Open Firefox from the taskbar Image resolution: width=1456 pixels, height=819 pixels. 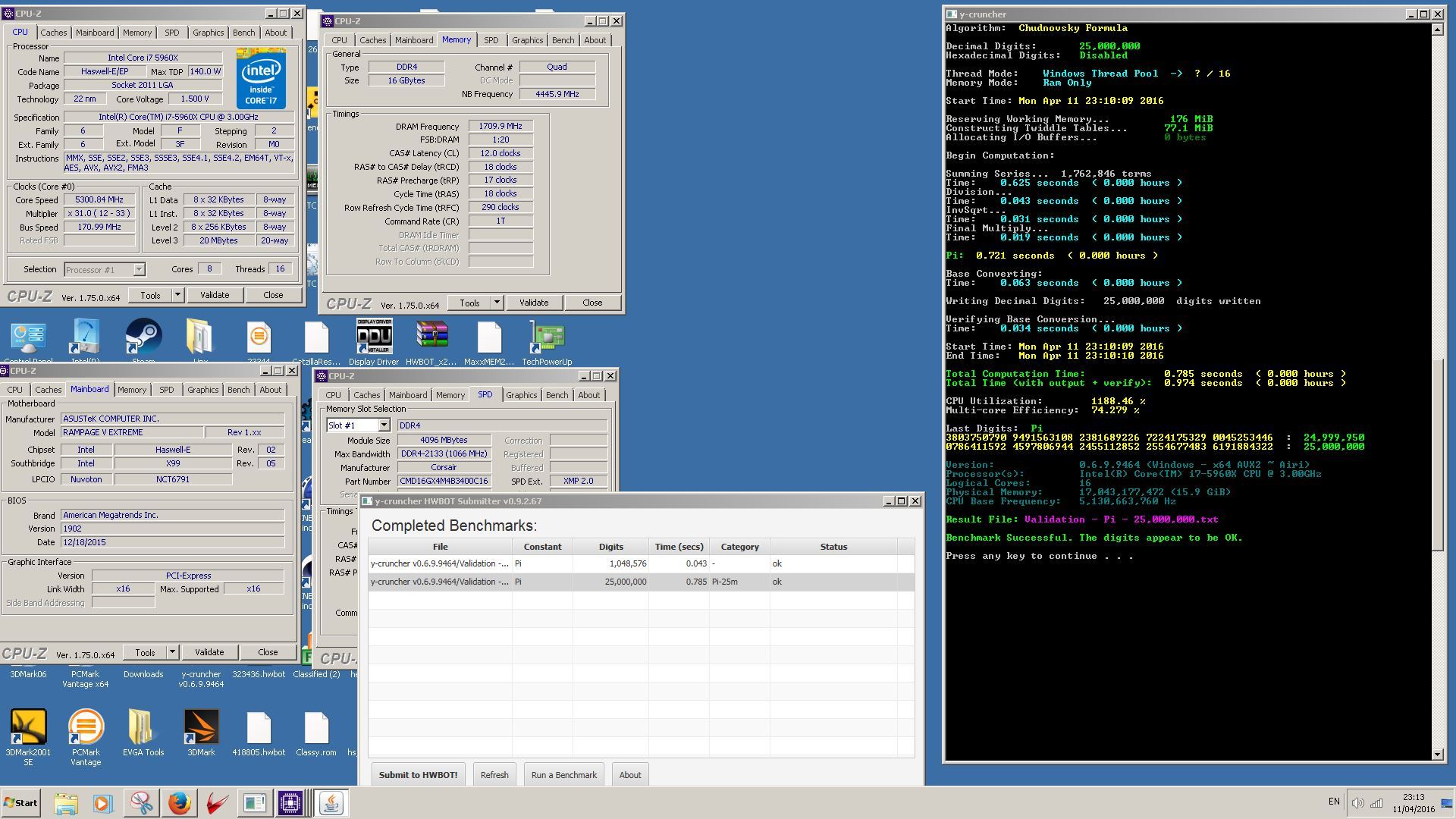click(x=179, y=802)
